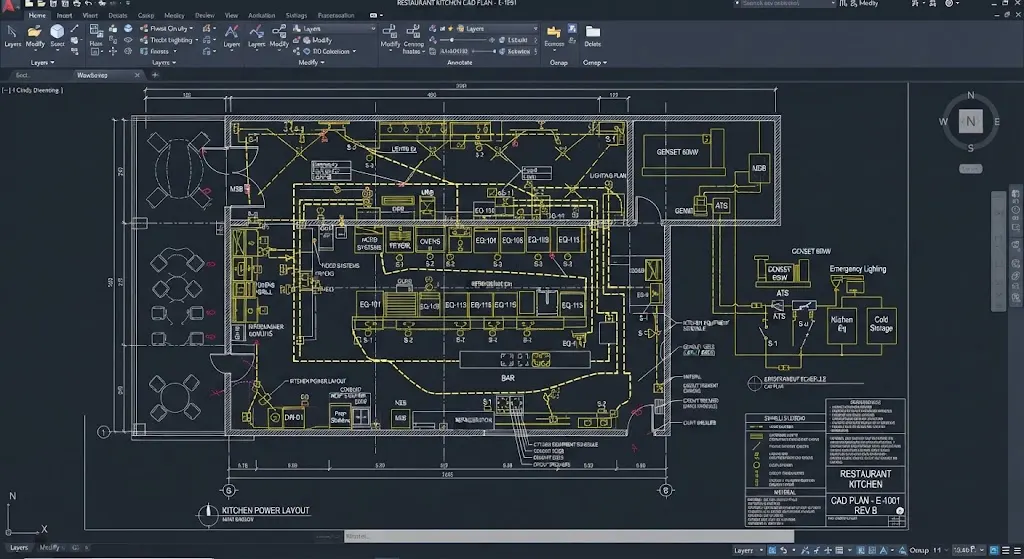Add a new drawing tab with plus

coord(155,75)
